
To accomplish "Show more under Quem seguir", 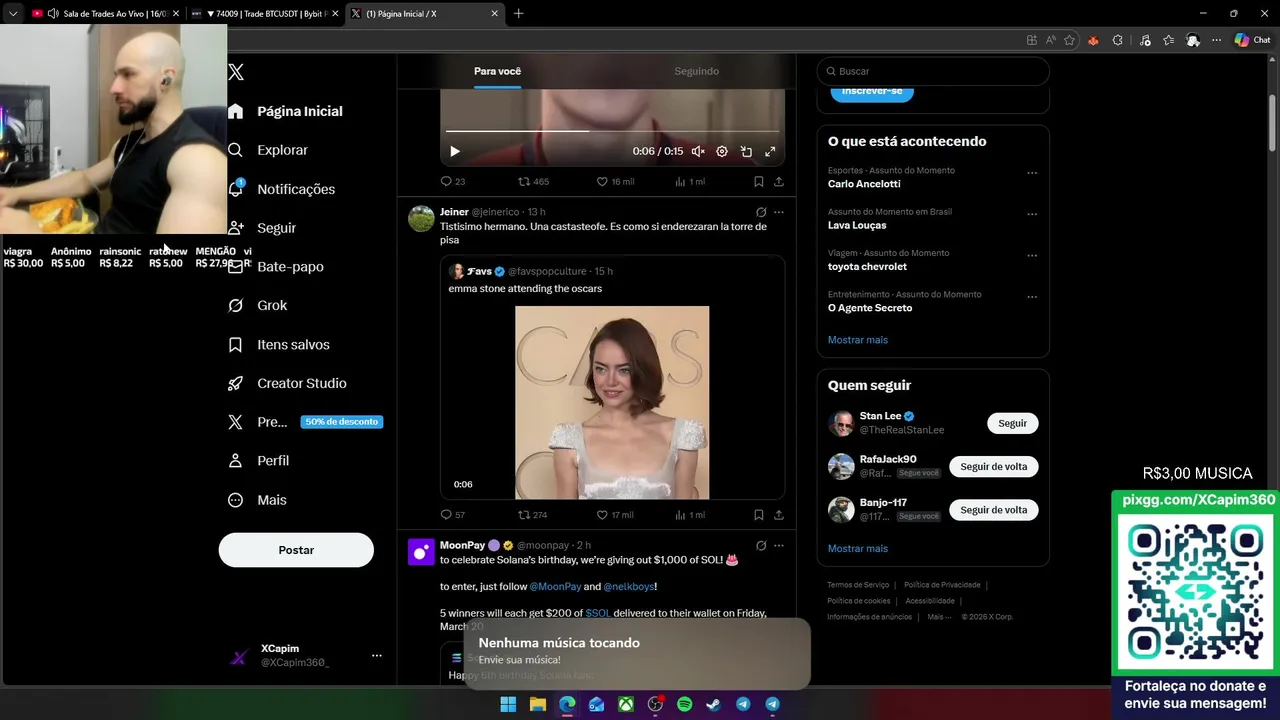I will point(858,549).
